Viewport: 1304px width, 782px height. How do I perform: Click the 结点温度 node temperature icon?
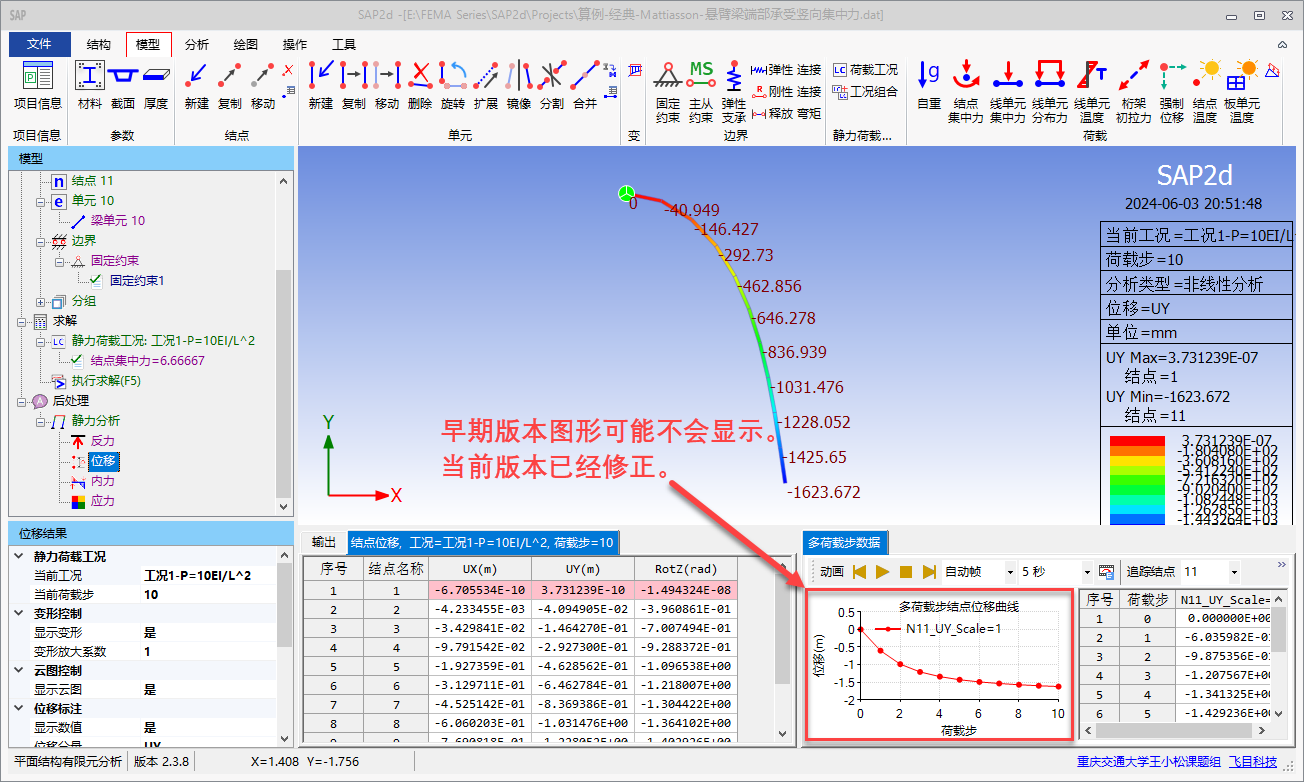(1205, 90)
